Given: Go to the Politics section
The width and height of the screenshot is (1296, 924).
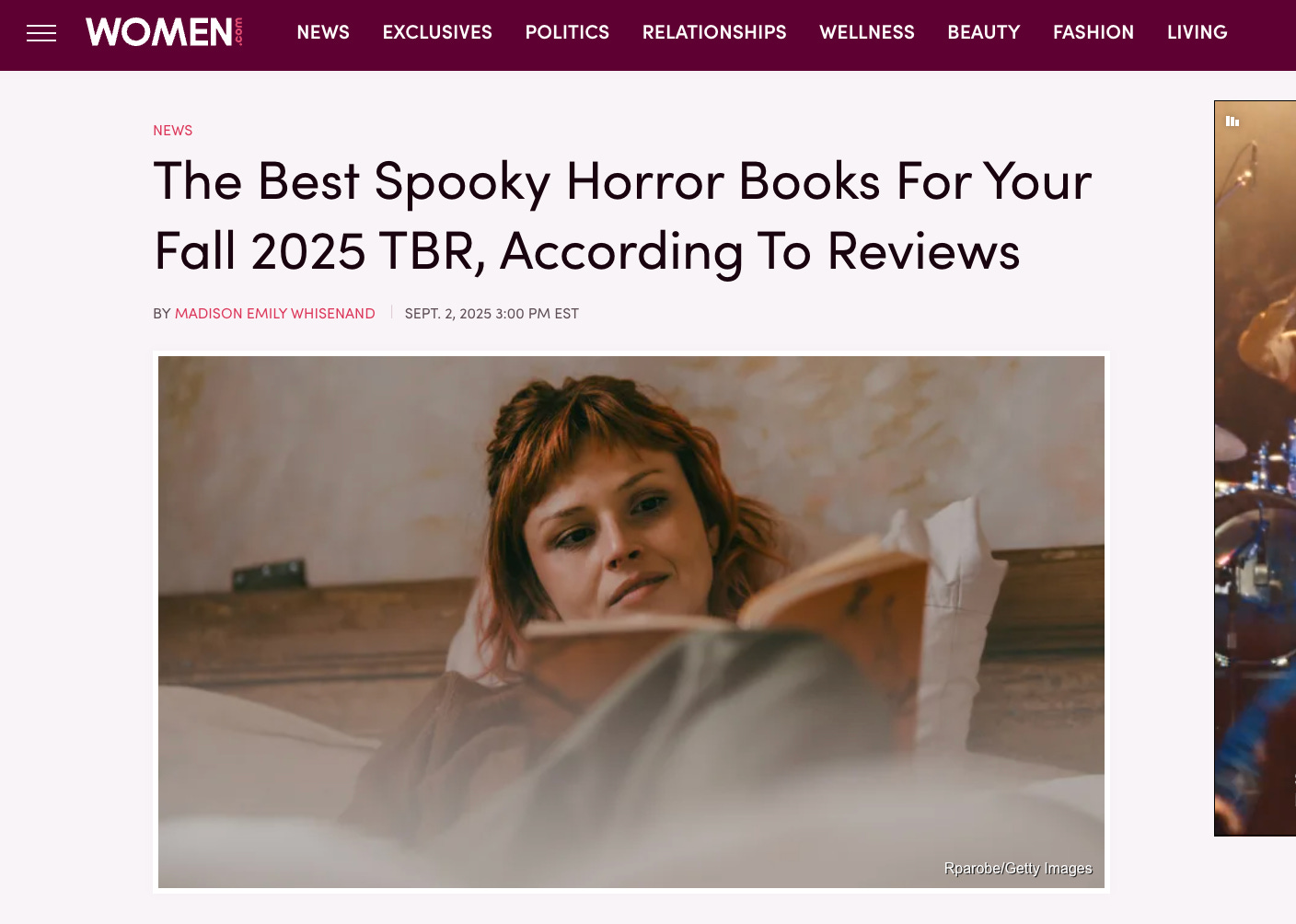Looking at the screenshot, I should [x=567, y=32].
